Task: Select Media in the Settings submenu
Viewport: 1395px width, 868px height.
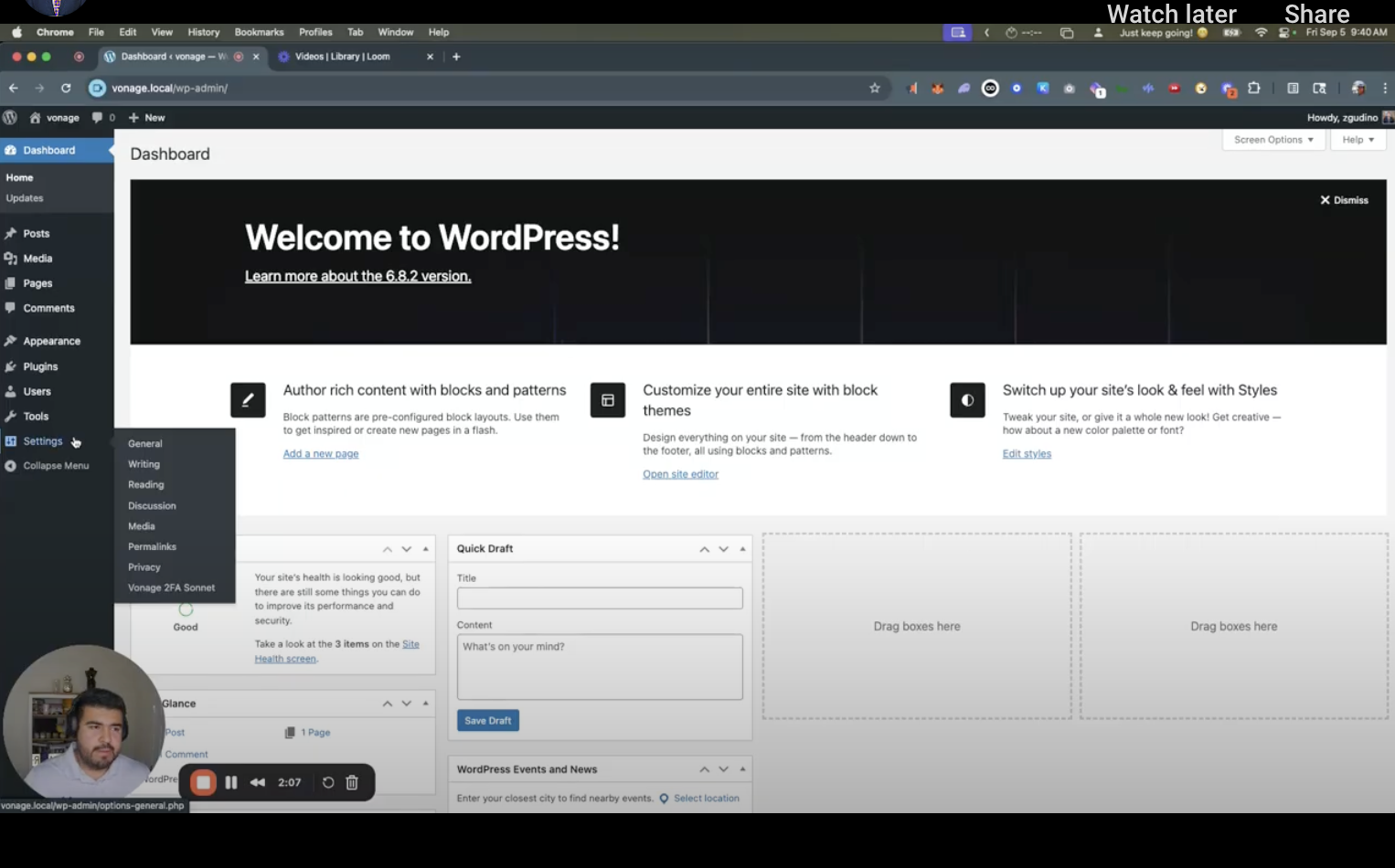Action: [142, 526]
